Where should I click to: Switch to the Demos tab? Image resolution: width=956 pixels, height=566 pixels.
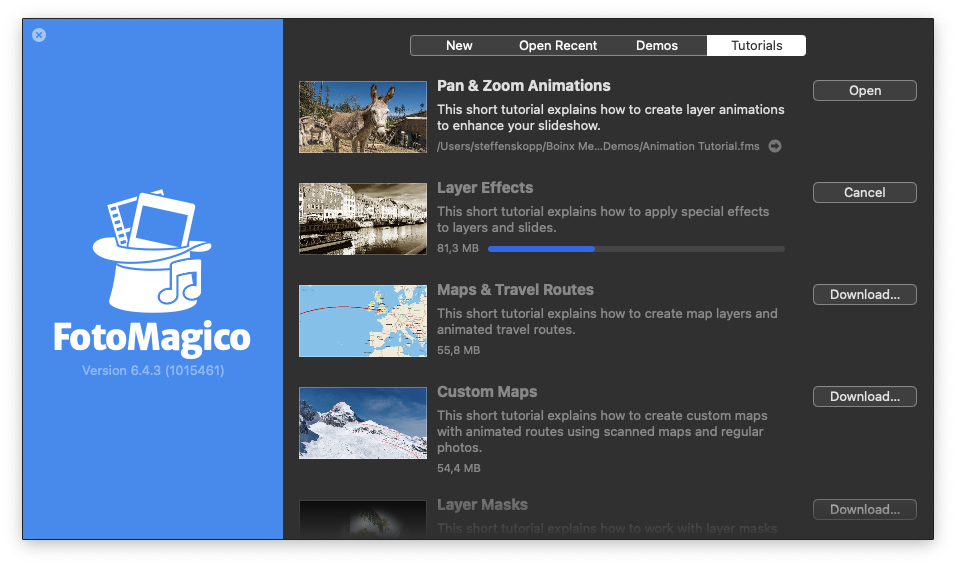pyautogui.click(x=657, y=46)
